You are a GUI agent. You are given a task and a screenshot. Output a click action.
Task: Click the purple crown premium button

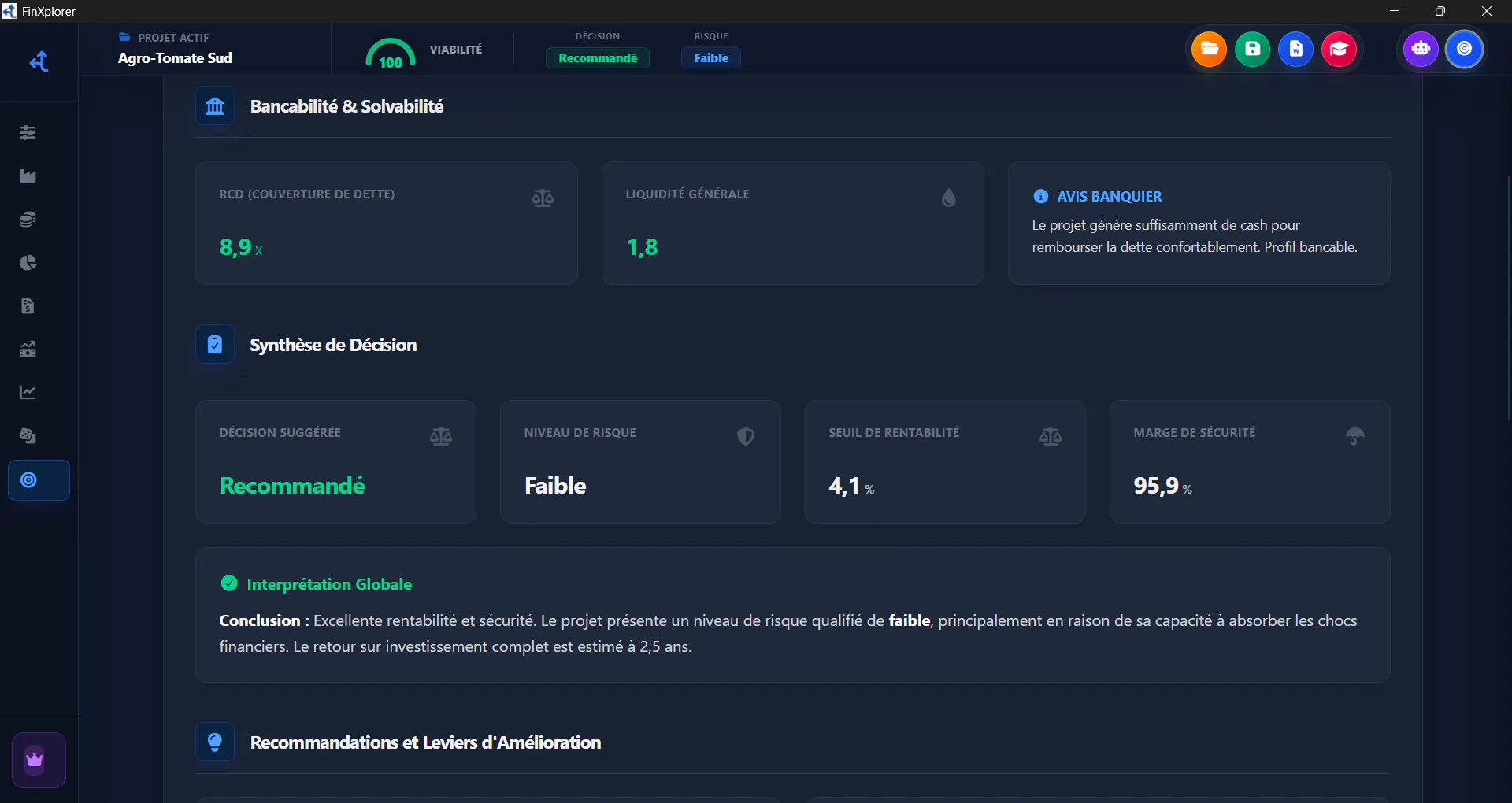tap(39, 760)
